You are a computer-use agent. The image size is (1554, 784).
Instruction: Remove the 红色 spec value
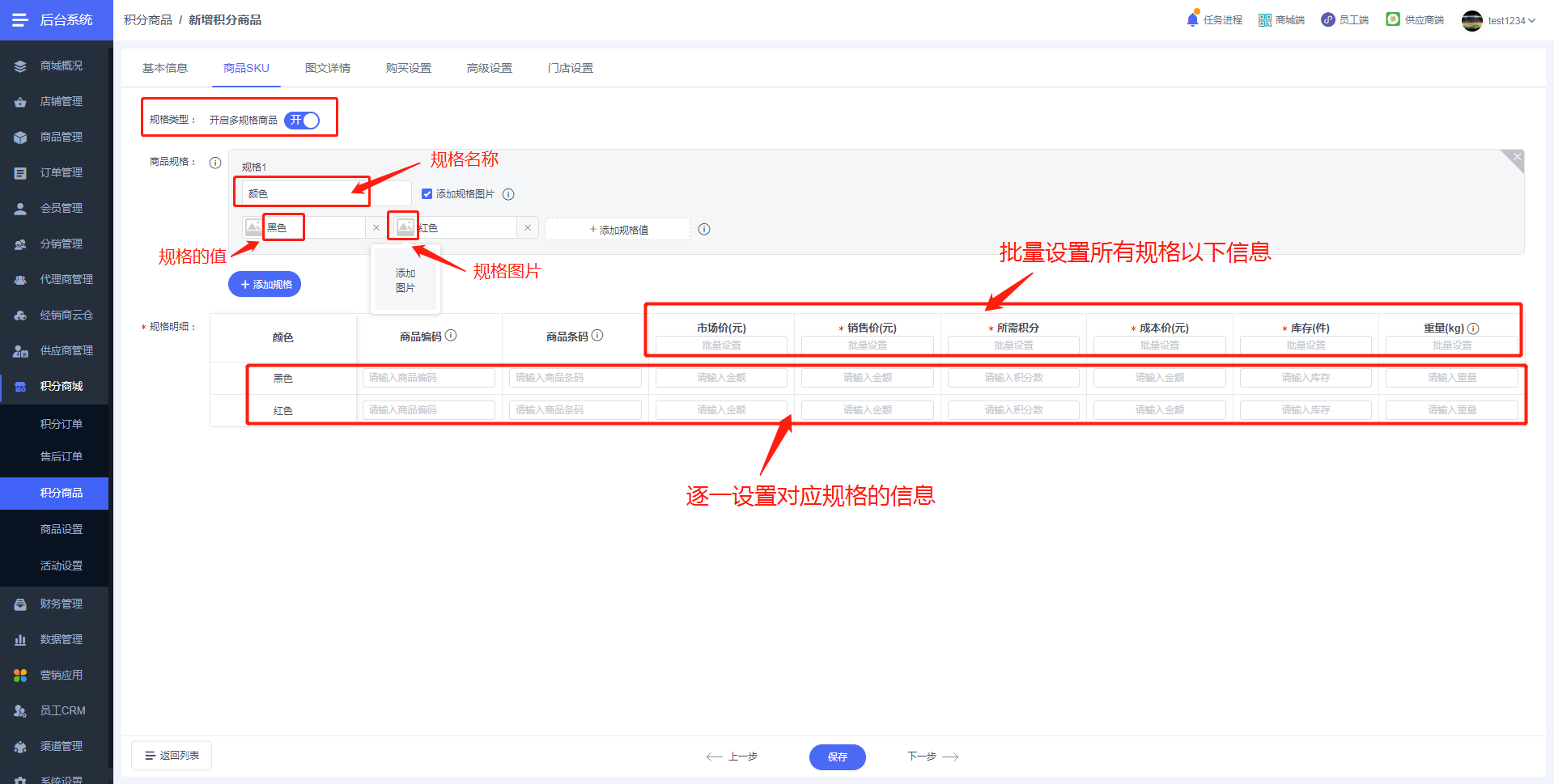point(528,228)
